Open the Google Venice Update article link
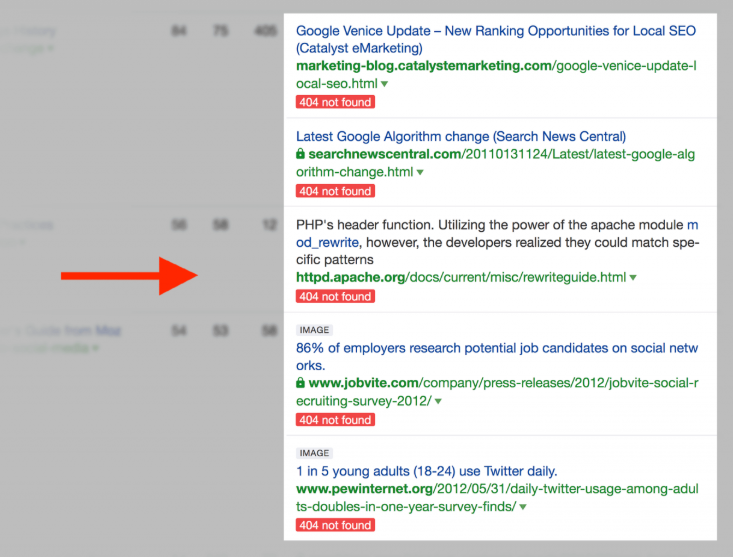 click(496, 39)
